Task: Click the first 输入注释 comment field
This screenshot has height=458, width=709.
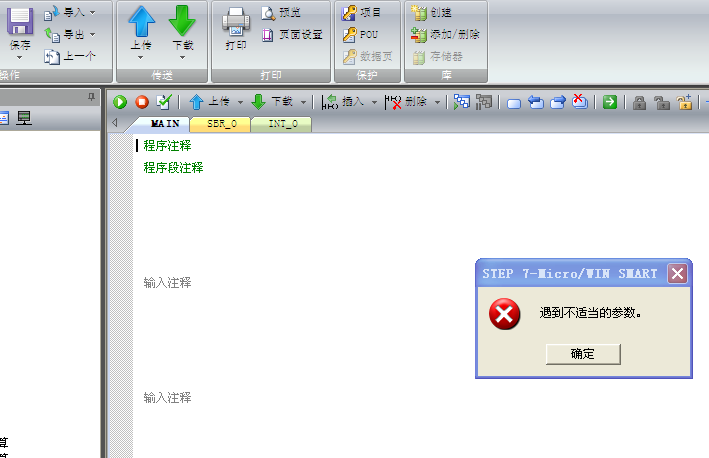Action: pos(167,283)
